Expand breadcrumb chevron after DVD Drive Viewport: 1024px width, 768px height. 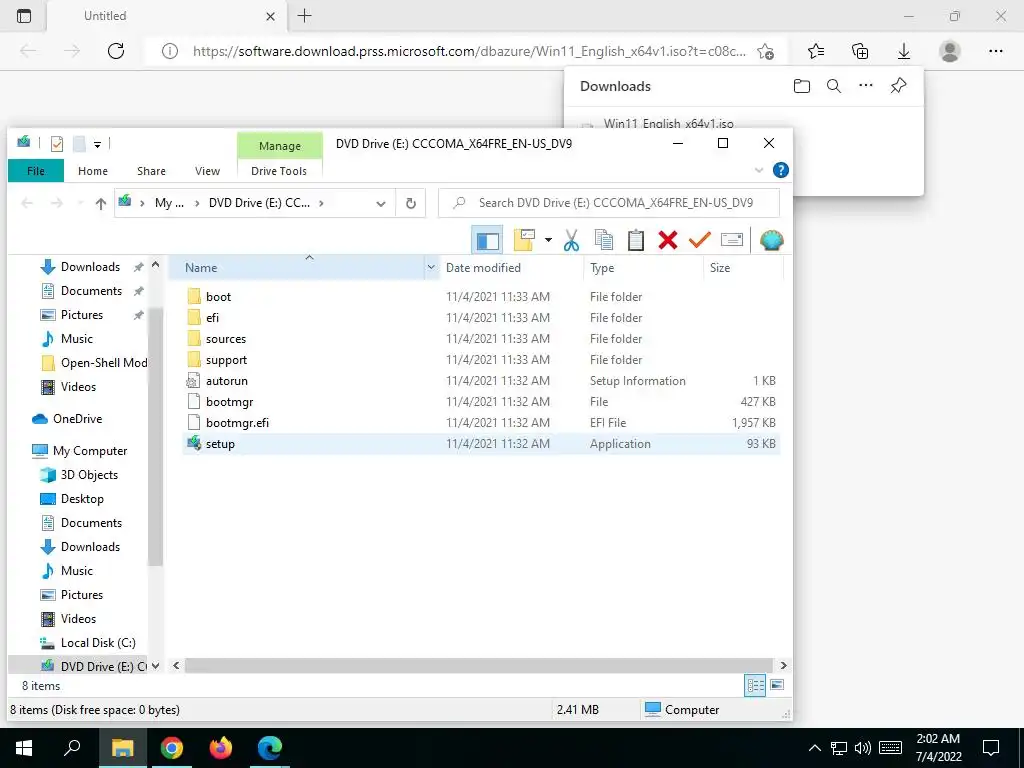pos(321,203)
